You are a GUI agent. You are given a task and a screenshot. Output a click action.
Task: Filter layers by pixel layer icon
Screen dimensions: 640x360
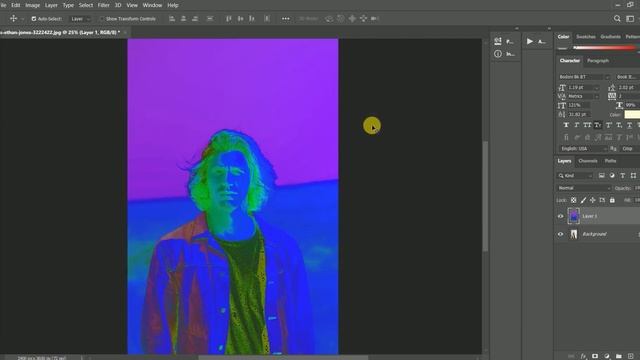pyautogui.click(x=602, y=176)
